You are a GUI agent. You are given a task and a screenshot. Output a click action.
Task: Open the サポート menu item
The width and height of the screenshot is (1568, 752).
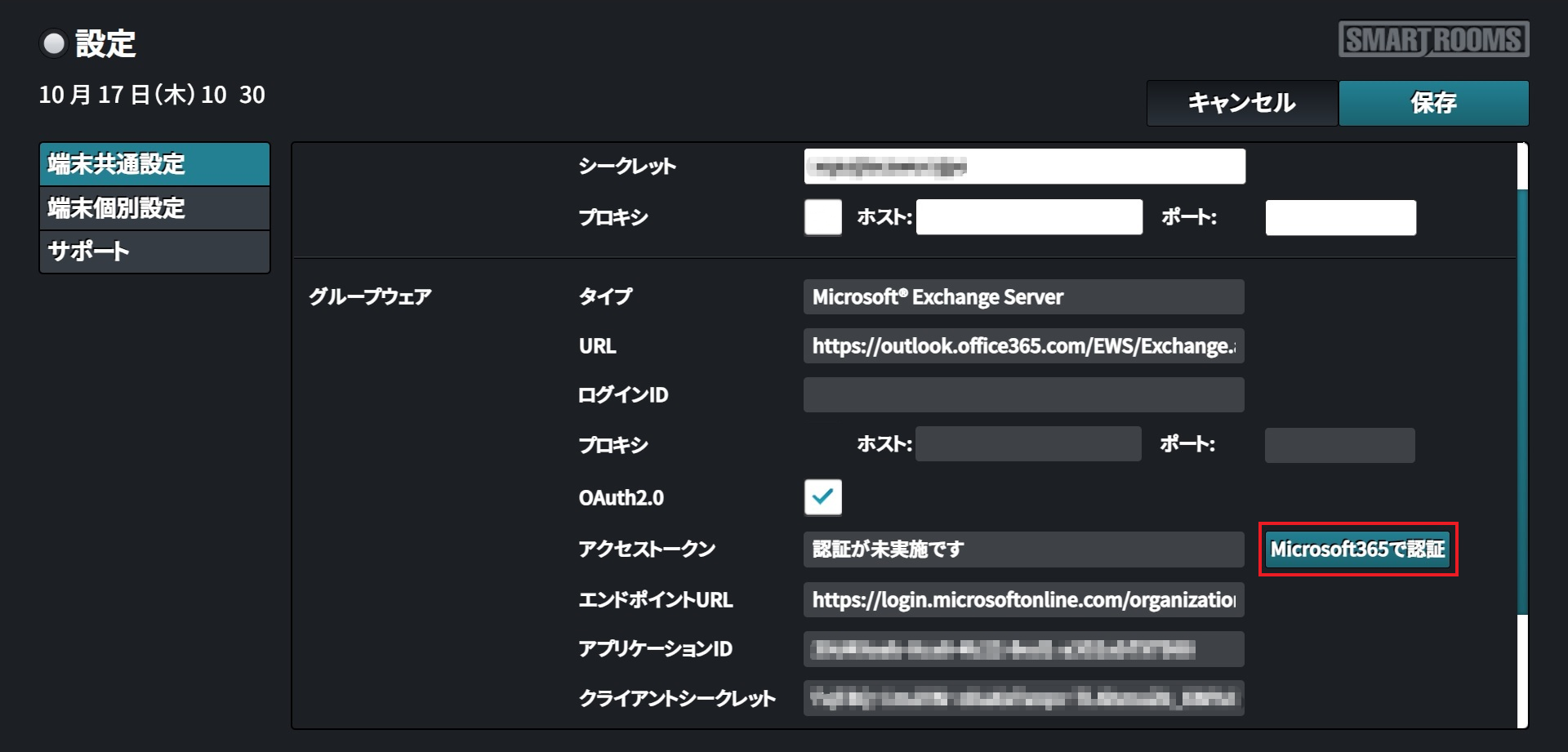[154, 251]
